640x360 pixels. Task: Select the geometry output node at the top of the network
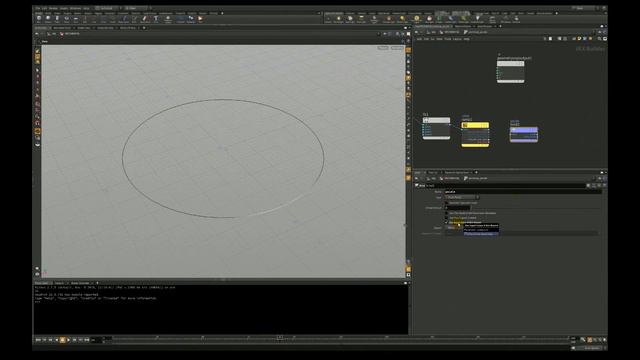(511, 71)
